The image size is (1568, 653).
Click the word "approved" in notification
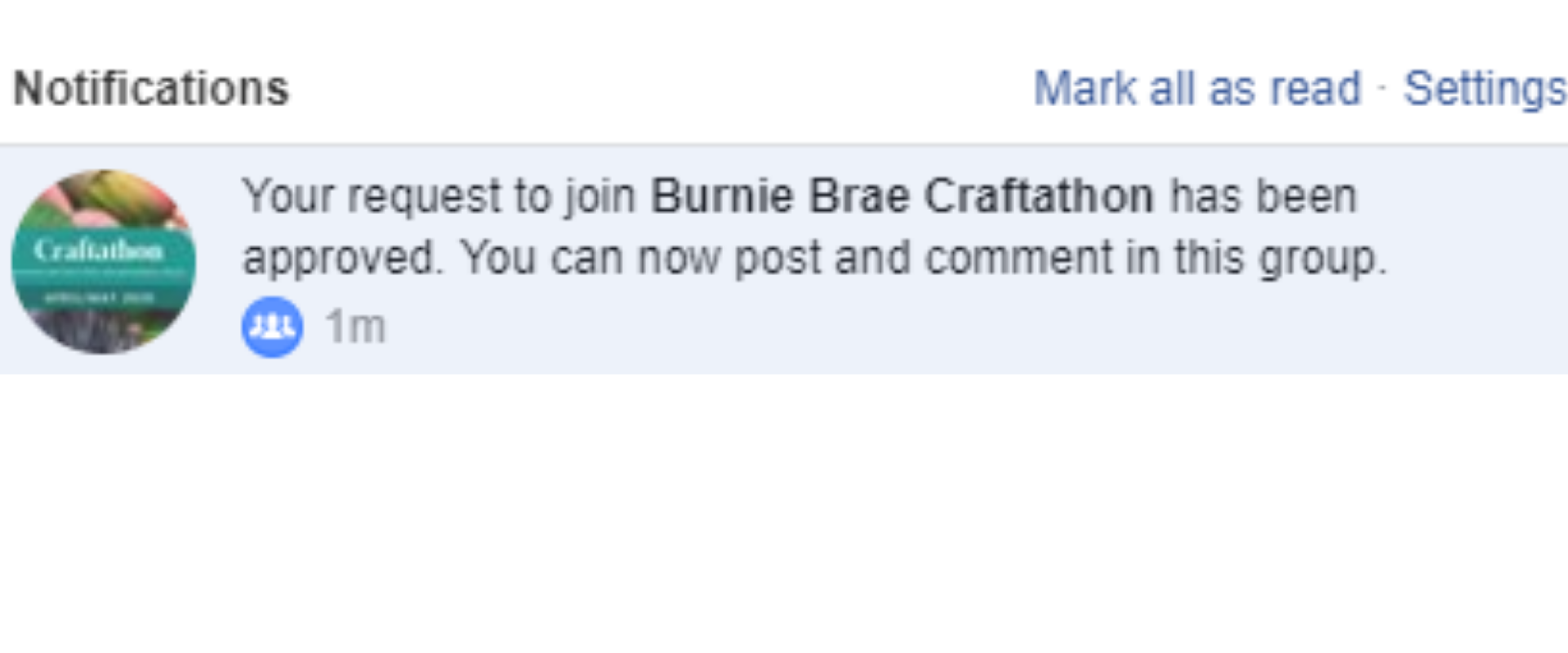click(339, 259)
